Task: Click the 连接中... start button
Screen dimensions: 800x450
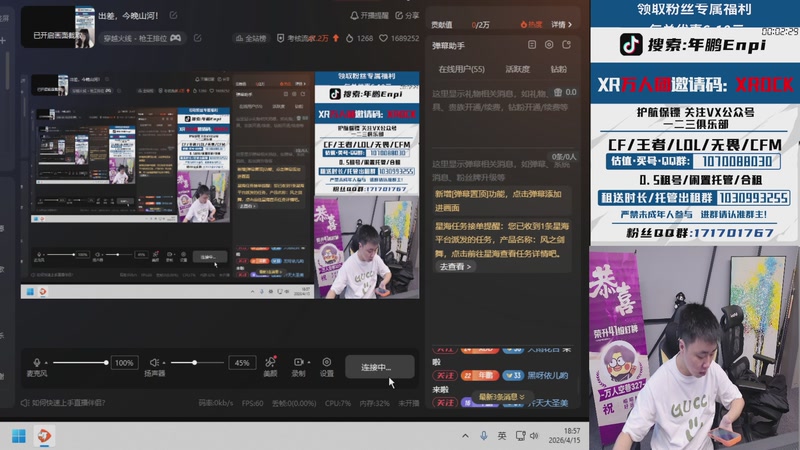Action: click(380, 367)
